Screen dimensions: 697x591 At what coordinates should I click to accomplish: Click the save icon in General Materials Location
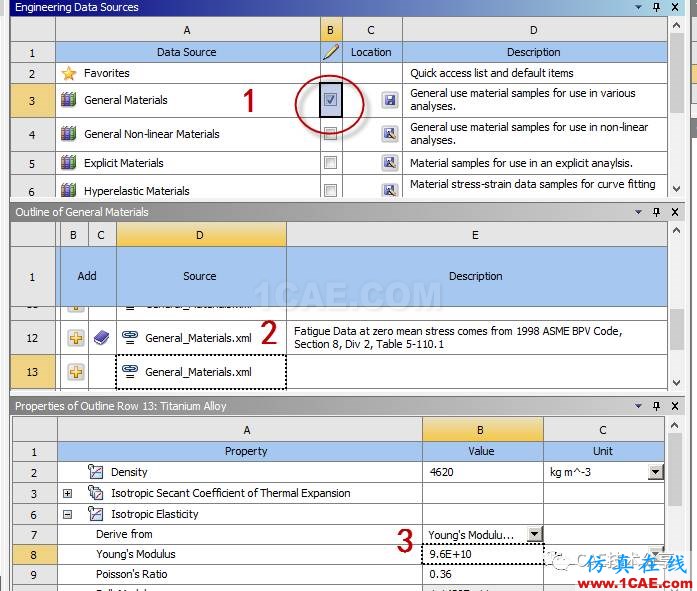pyautogui.click(x=389, y=100)
